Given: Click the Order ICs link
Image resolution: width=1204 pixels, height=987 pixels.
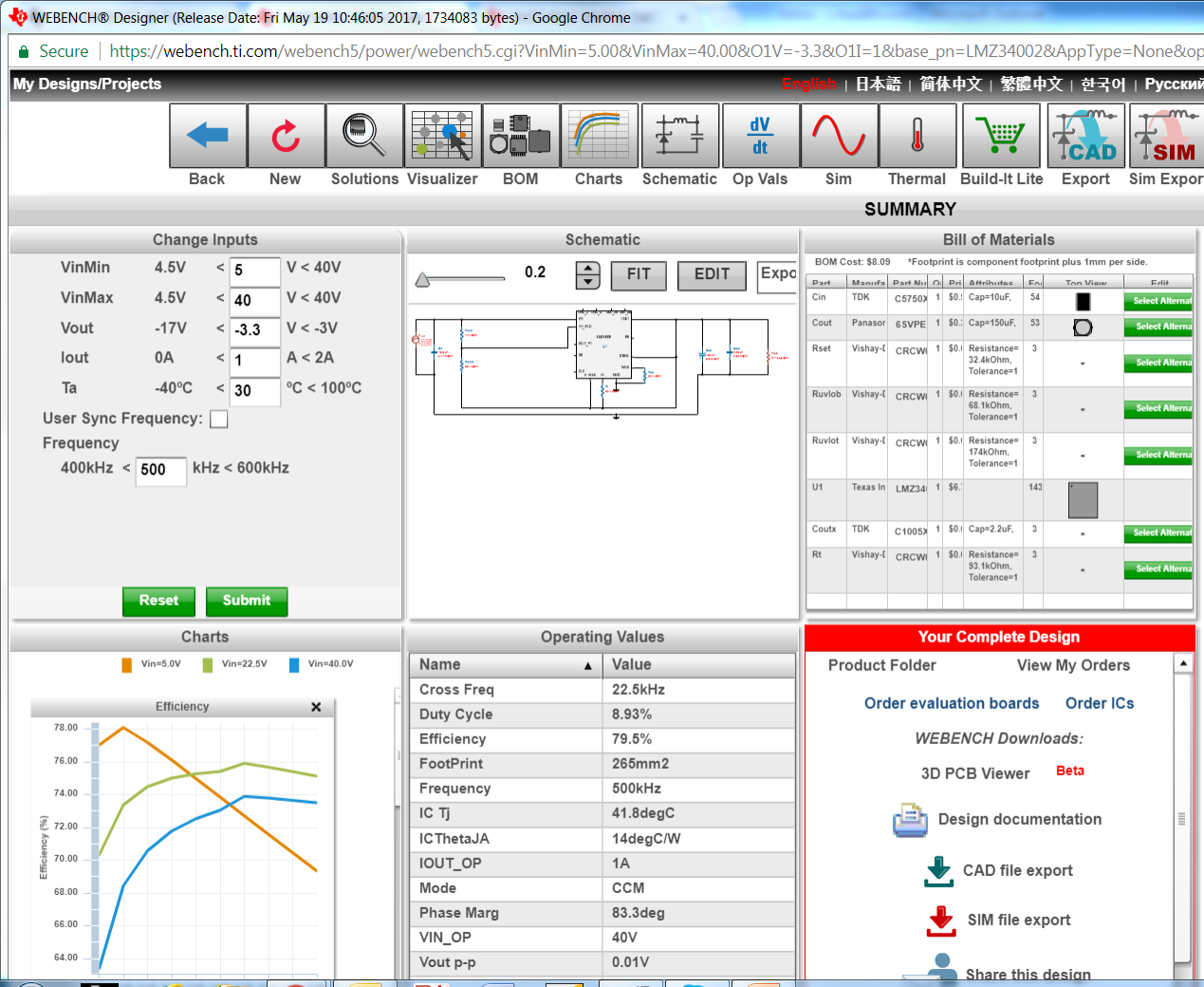Looking at the screenshot, I should click(x=1100, y=704).
